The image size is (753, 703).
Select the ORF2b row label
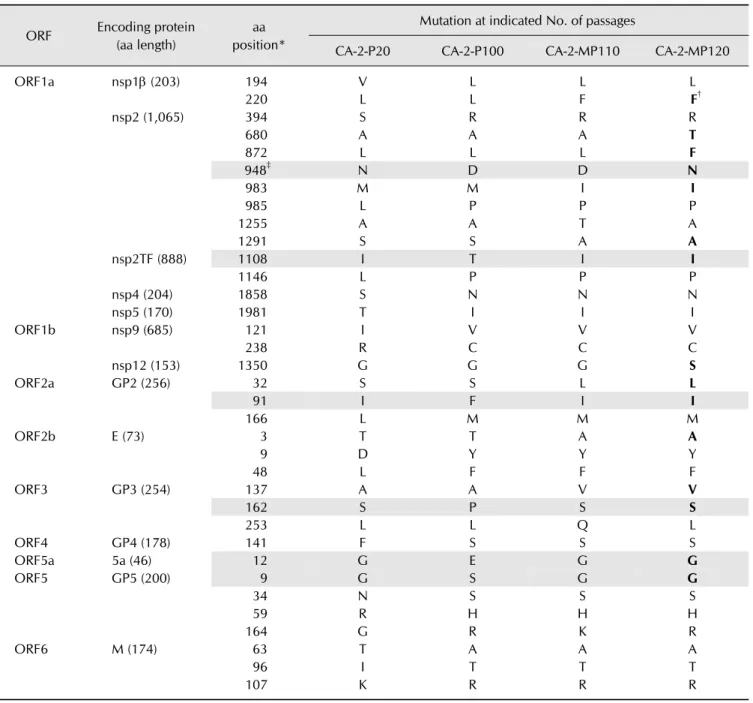coord(35,436)
